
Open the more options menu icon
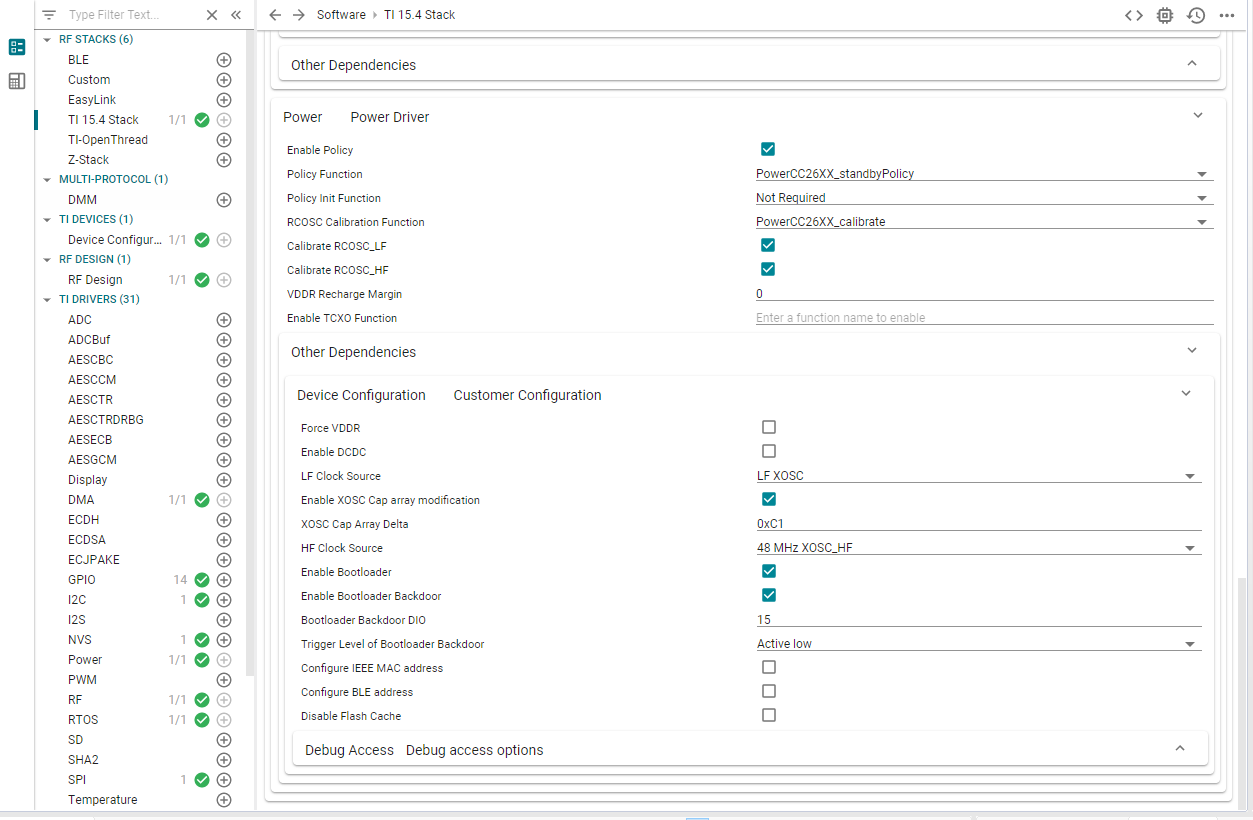(x=1226, y=15)
